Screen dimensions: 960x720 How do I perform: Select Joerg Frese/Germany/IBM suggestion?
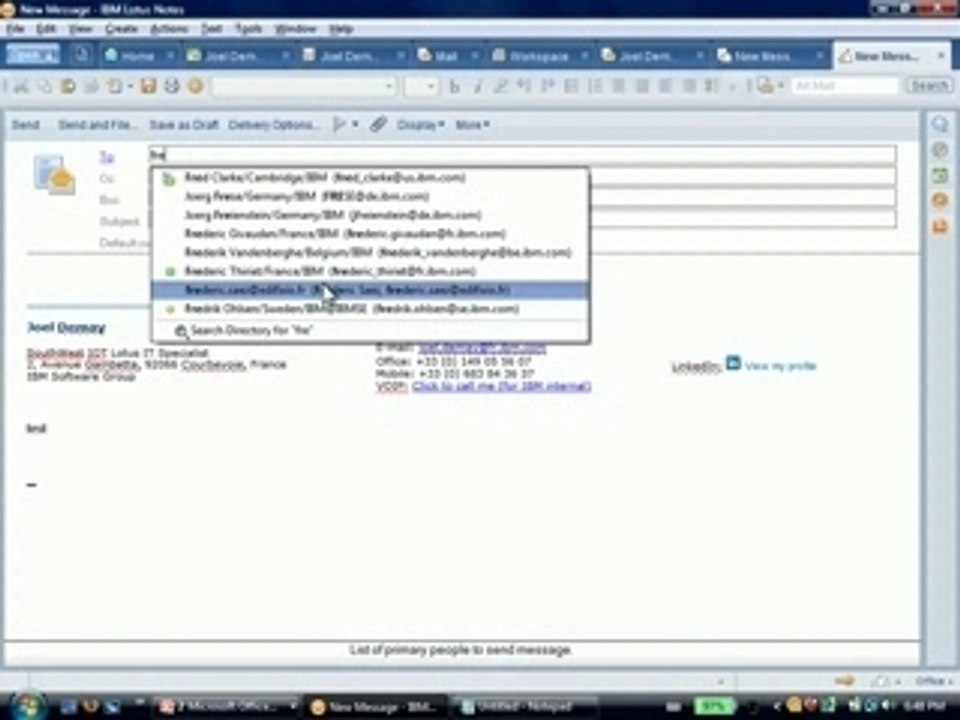[x=370, y=197]
